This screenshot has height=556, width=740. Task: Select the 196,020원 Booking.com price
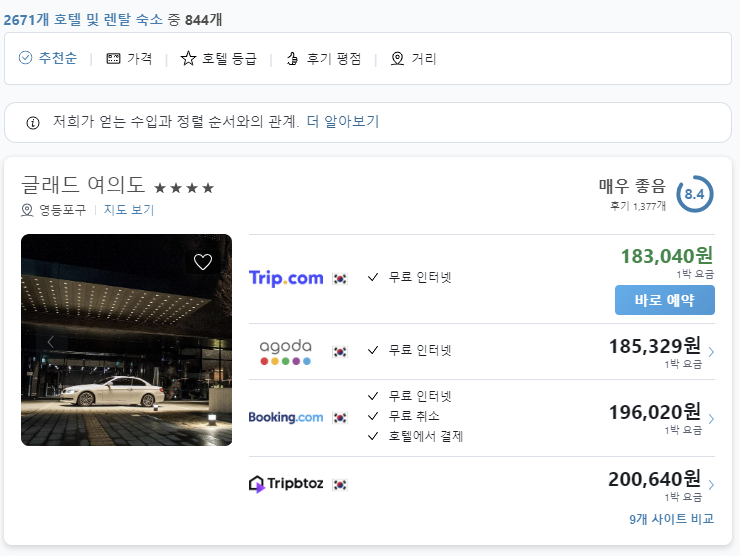655,412
